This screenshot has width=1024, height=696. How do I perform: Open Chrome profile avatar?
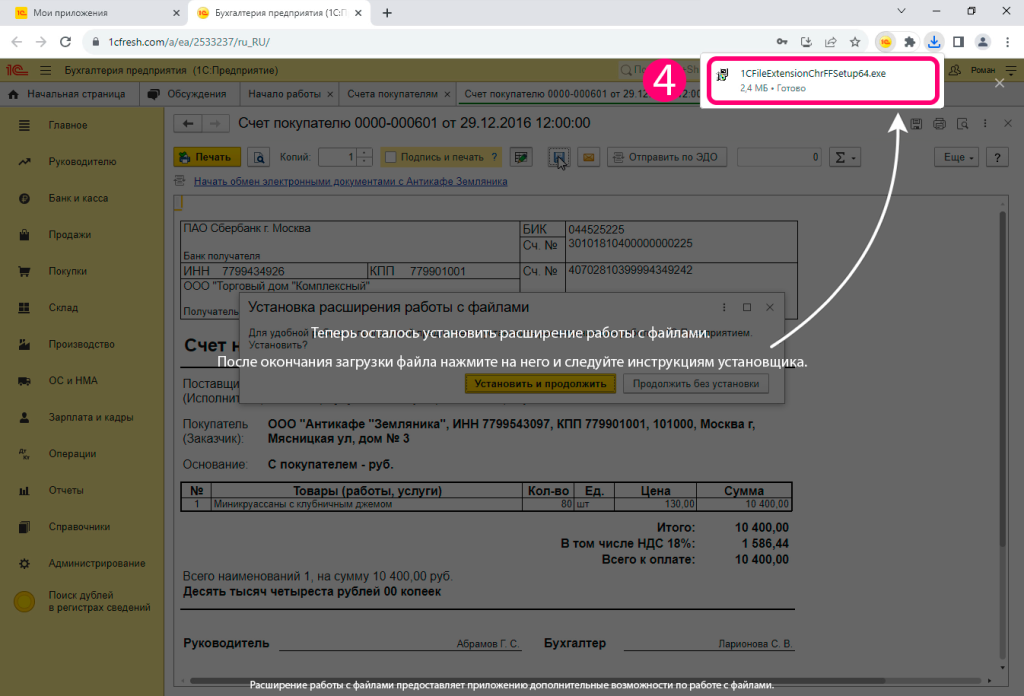982,42
